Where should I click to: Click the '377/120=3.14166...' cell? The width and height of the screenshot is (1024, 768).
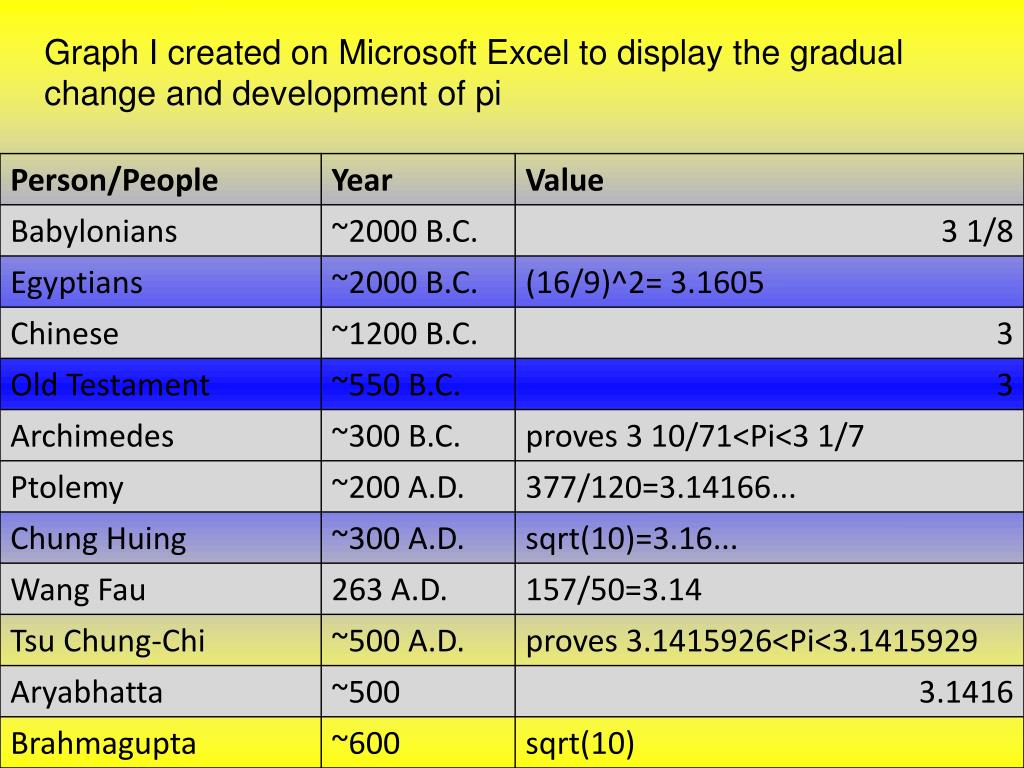[x=769, y=487]
